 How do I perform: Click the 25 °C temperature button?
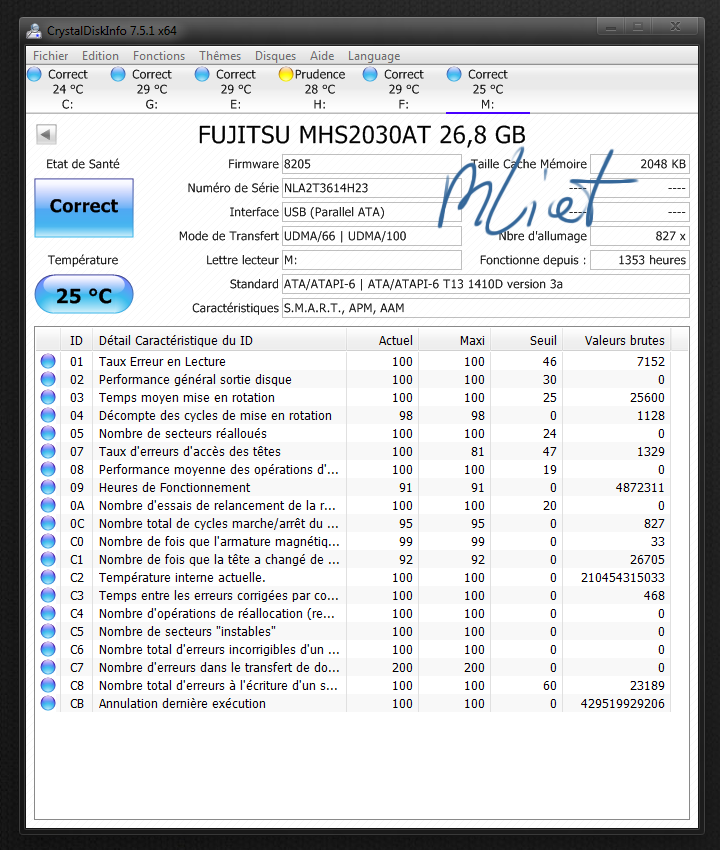pos(84,294)
